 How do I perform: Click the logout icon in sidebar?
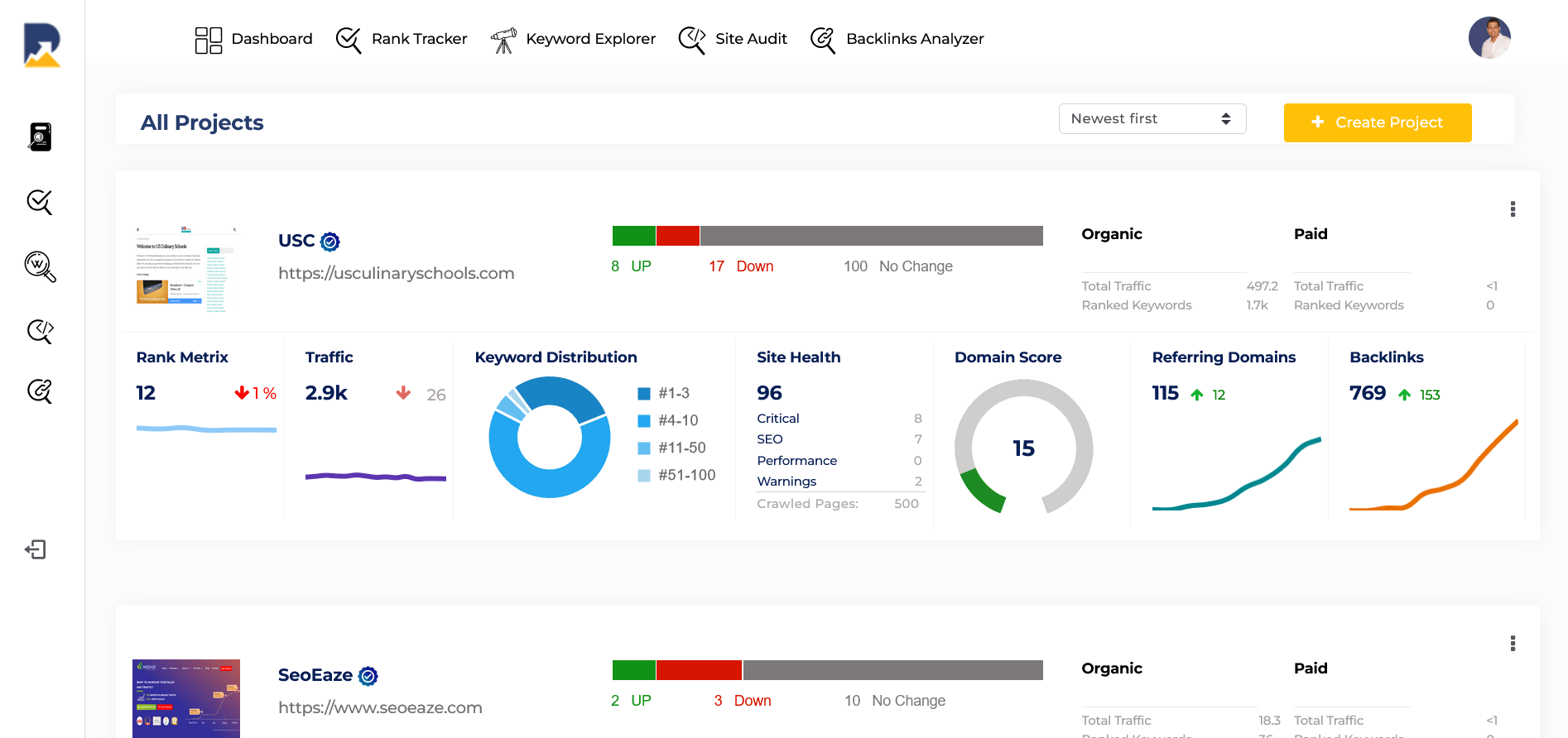pyautogui.click(x=36, y=549)
